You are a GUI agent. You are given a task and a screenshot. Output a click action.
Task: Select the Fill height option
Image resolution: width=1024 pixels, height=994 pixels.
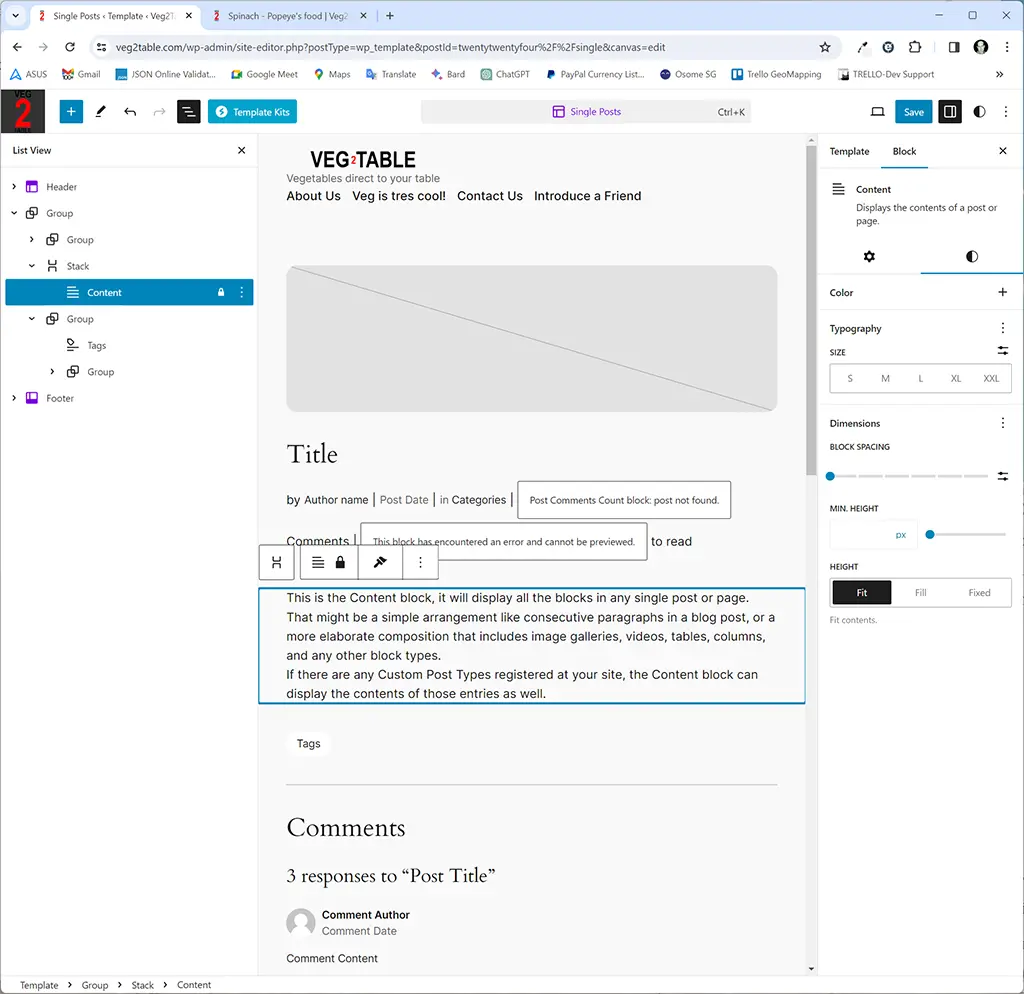pyautogui.click(x=920, y=592)
